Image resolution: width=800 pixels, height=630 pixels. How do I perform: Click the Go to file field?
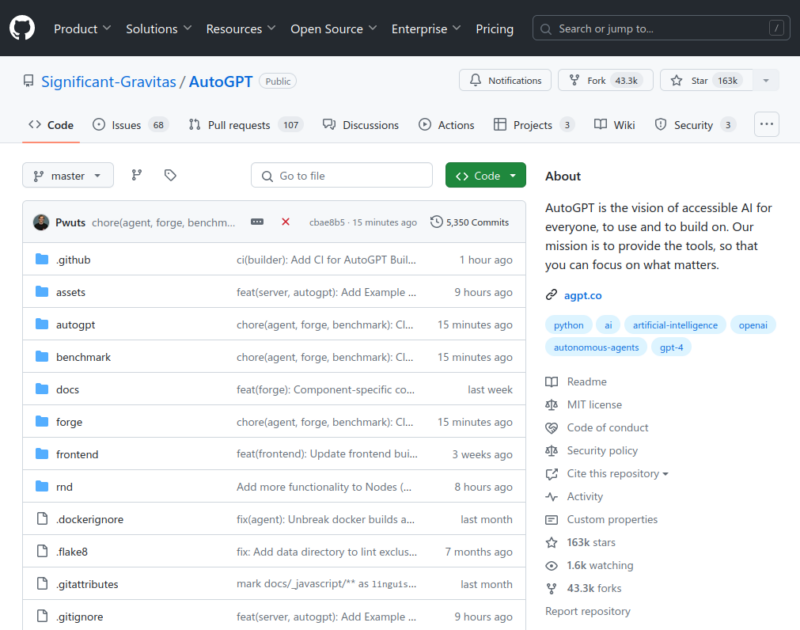(342, 174)
